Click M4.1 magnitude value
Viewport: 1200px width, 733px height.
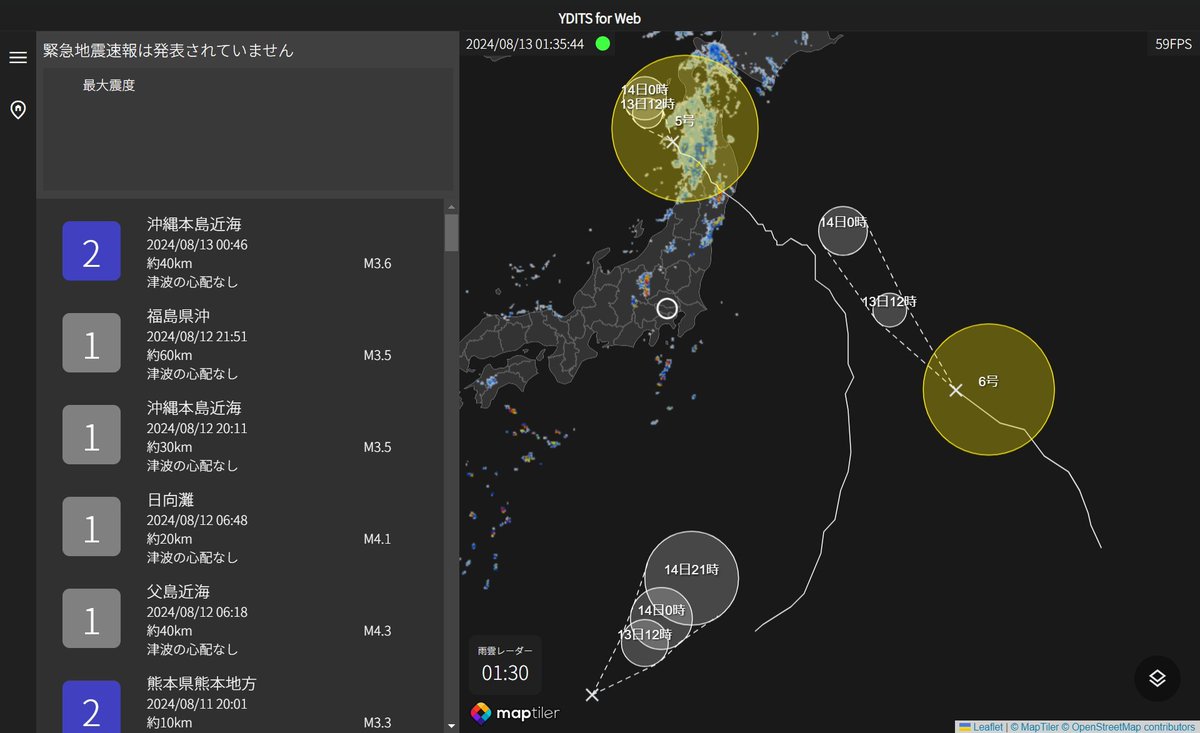pyautogui.click(x=377, y=539)
